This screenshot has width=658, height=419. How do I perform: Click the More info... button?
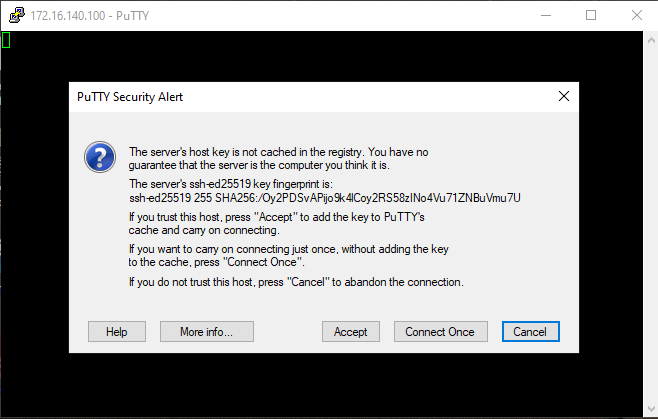206,332
